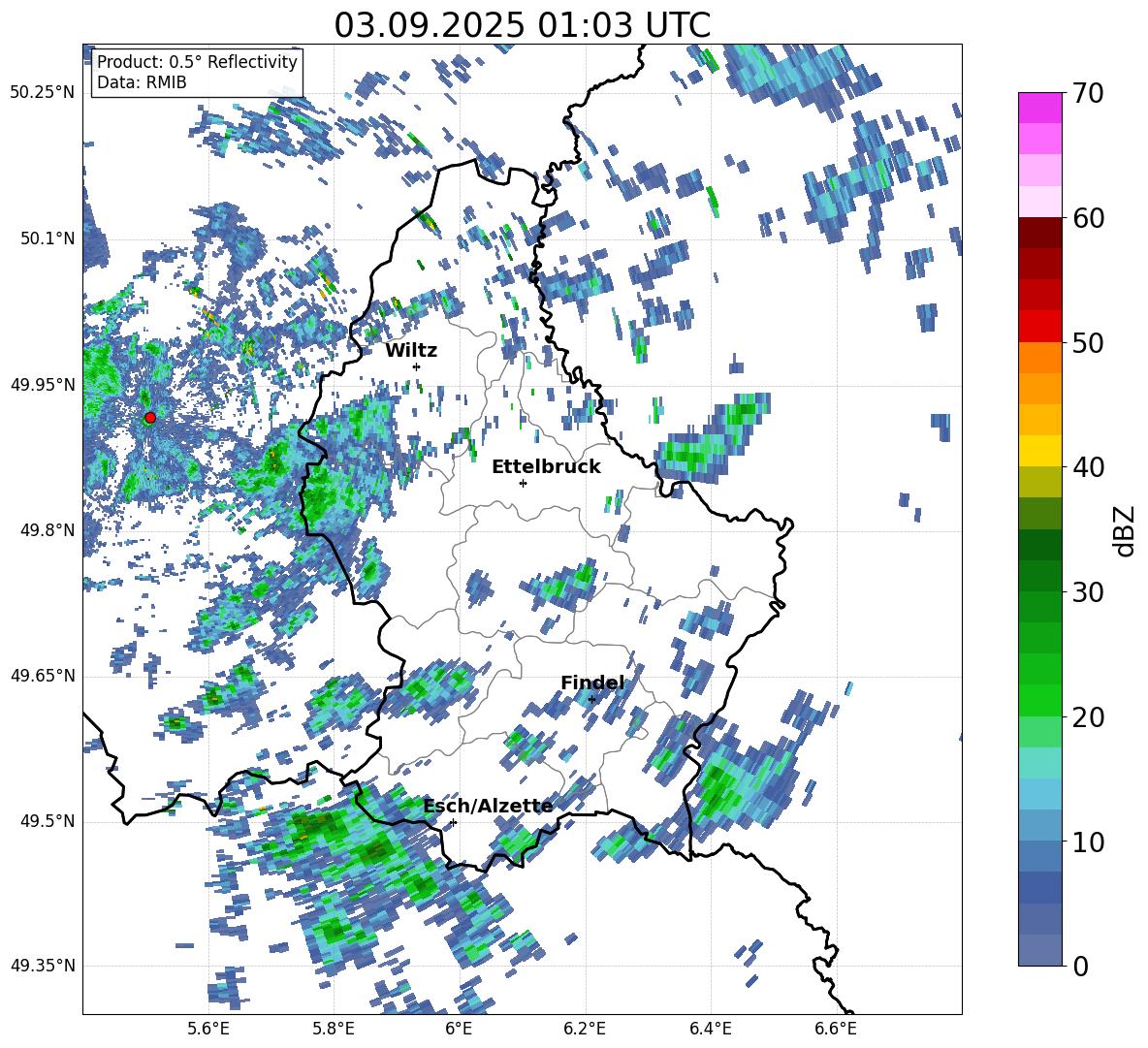Click the Esch/Alzette cross marker

453,822
